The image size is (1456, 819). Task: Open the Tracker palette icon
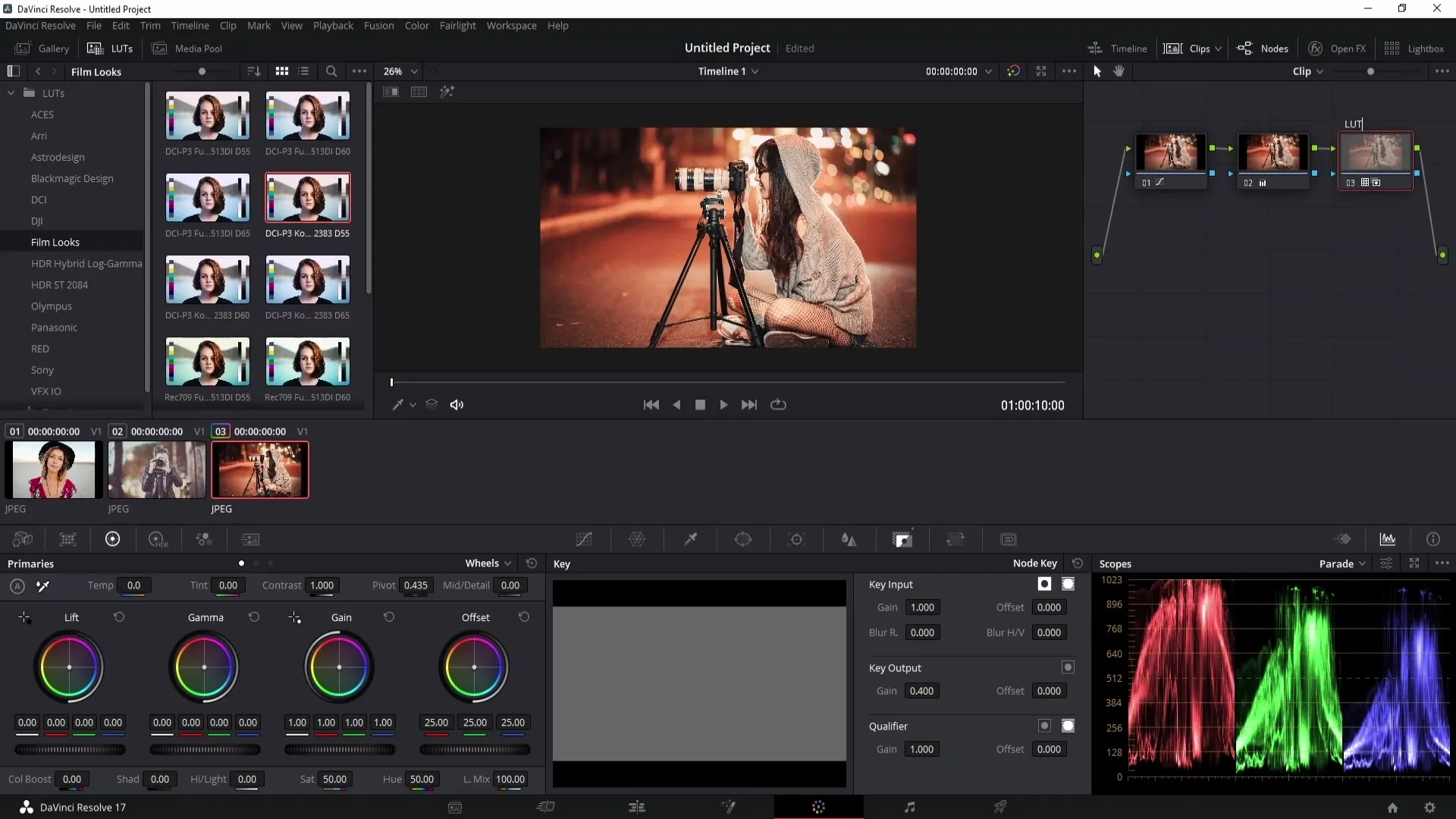click(796, 539)
